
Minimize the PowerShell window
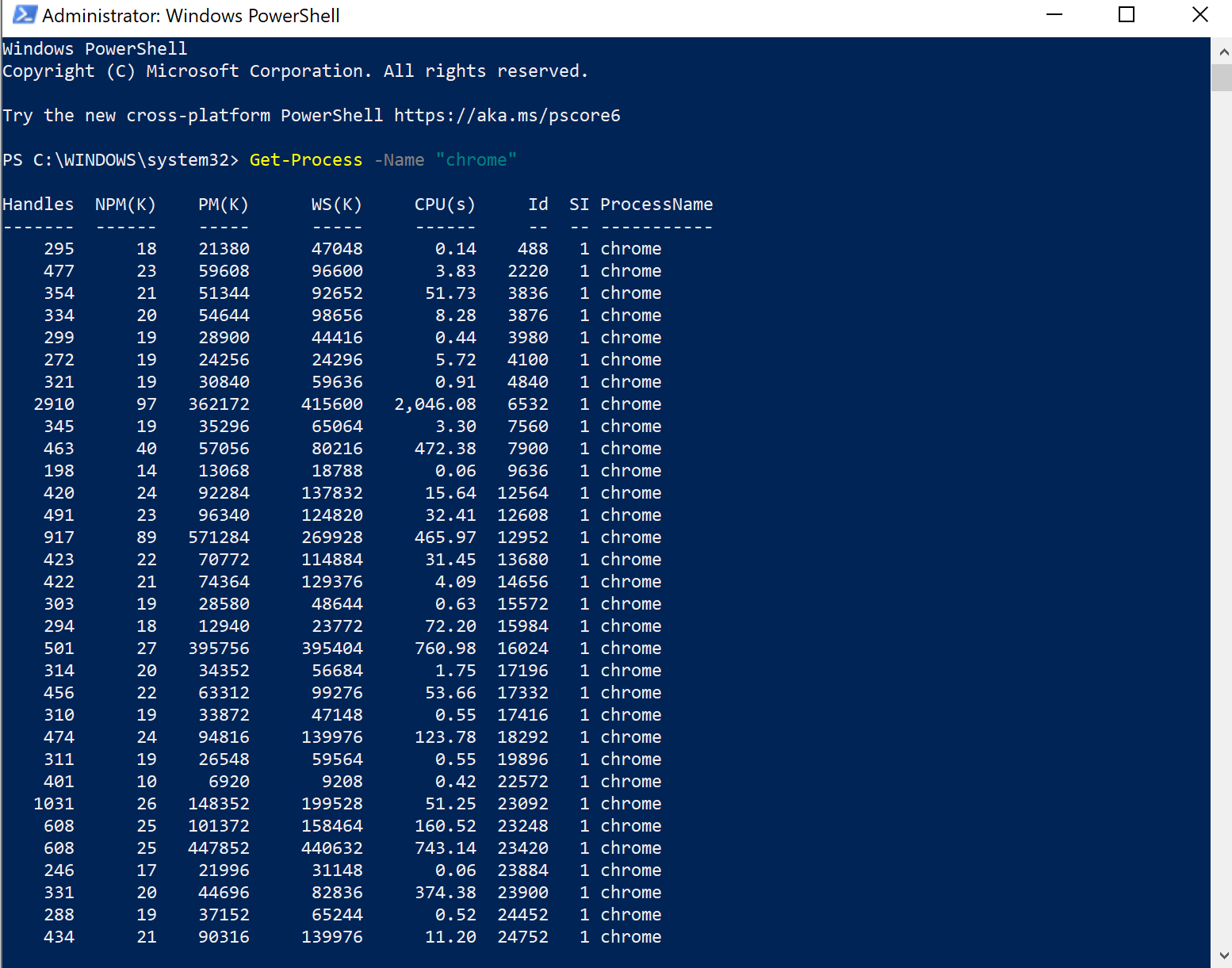tap(1054, 15)
